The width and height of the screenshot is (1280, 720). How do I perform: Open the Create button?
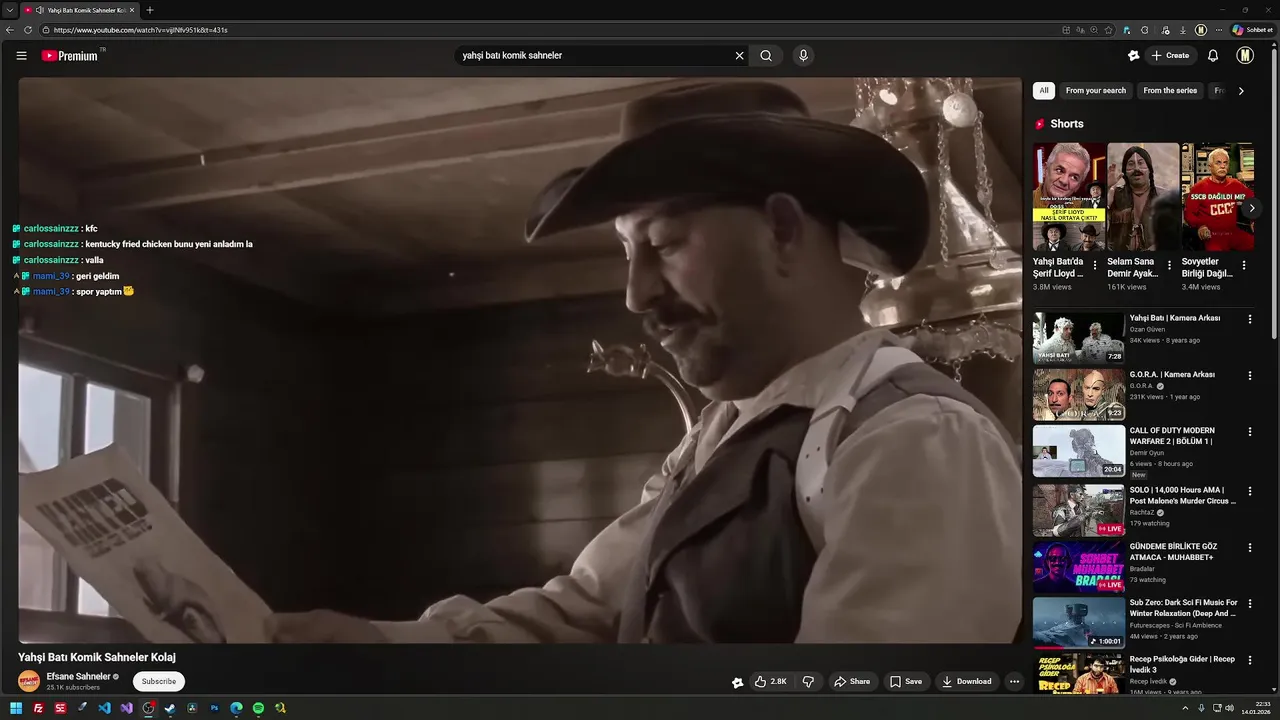point(1170,56)
